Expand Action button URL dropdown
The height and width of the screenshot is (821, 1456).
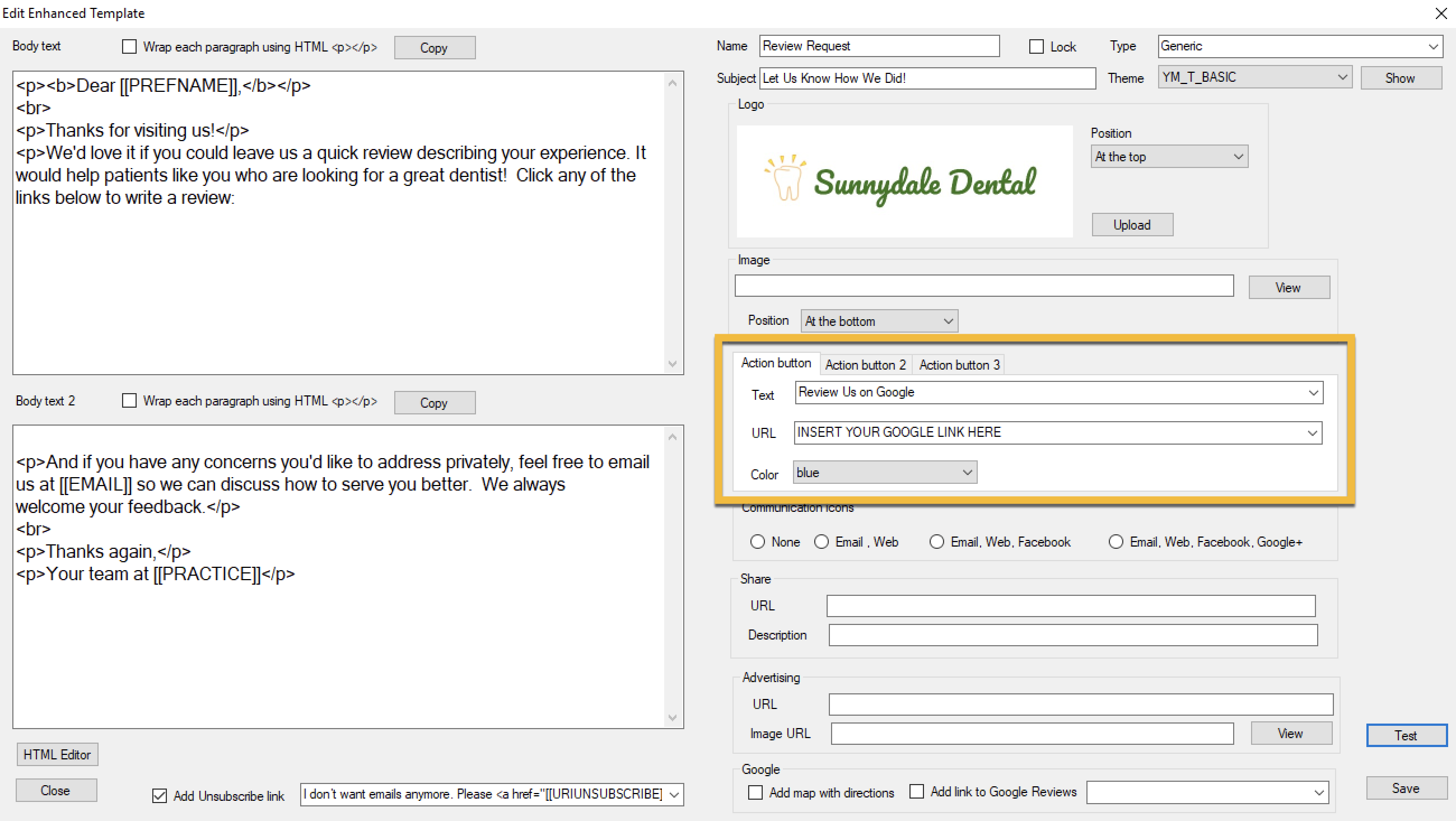click(x=1312, y=433)
